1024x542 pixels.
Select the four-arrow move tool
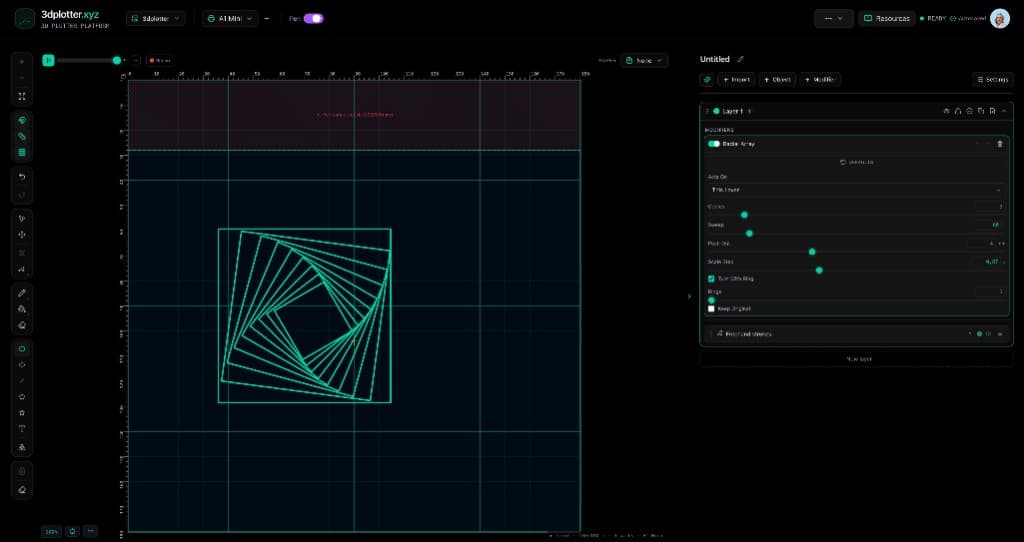click(22, 235)
